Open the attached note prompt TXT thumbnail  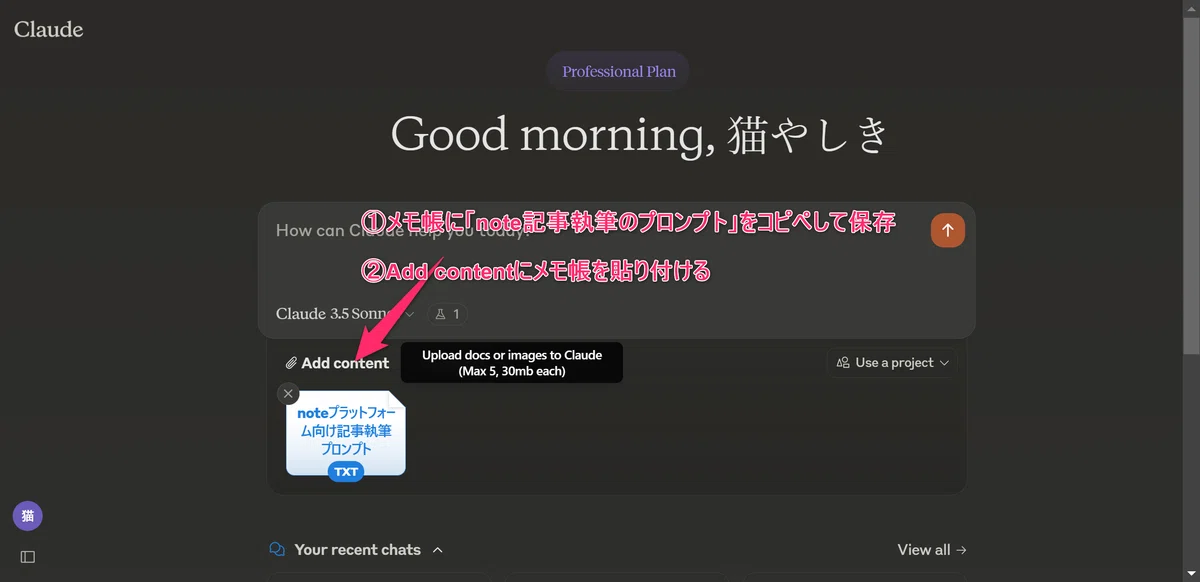click(346, 436)
